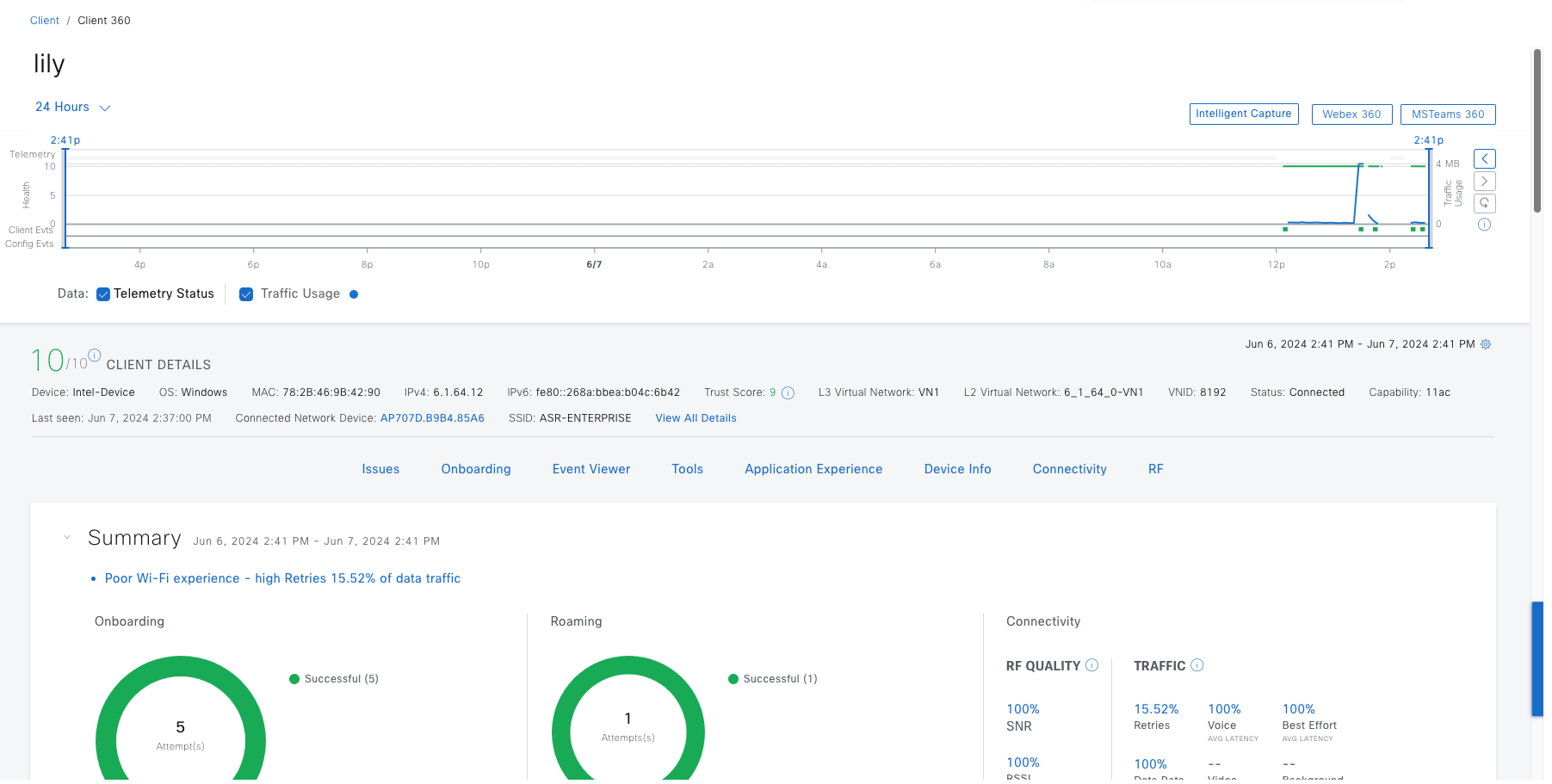Click the RF Quality info icon
This screenshot has width=1552, height=784.
pos(1091,665)
